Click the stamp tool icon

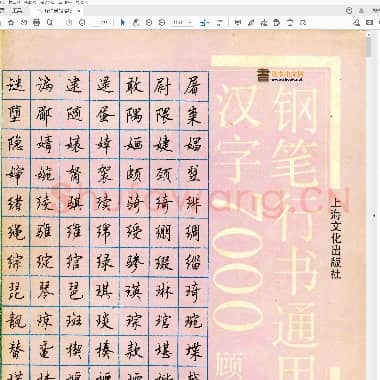(x=277, y=23)
